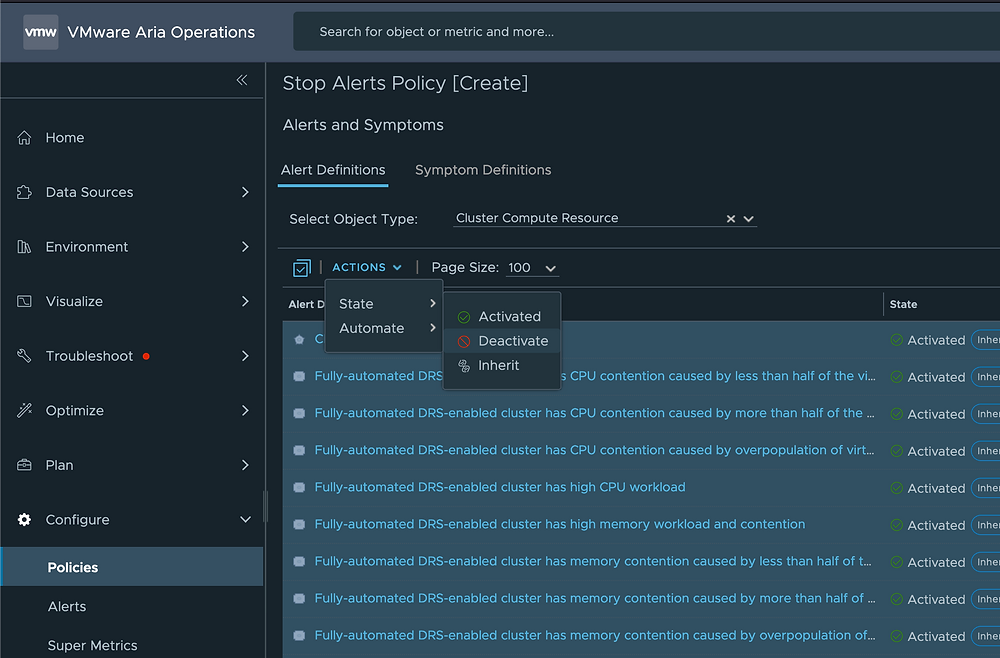Click green check icon for high CPU workload row

[896, 488]
